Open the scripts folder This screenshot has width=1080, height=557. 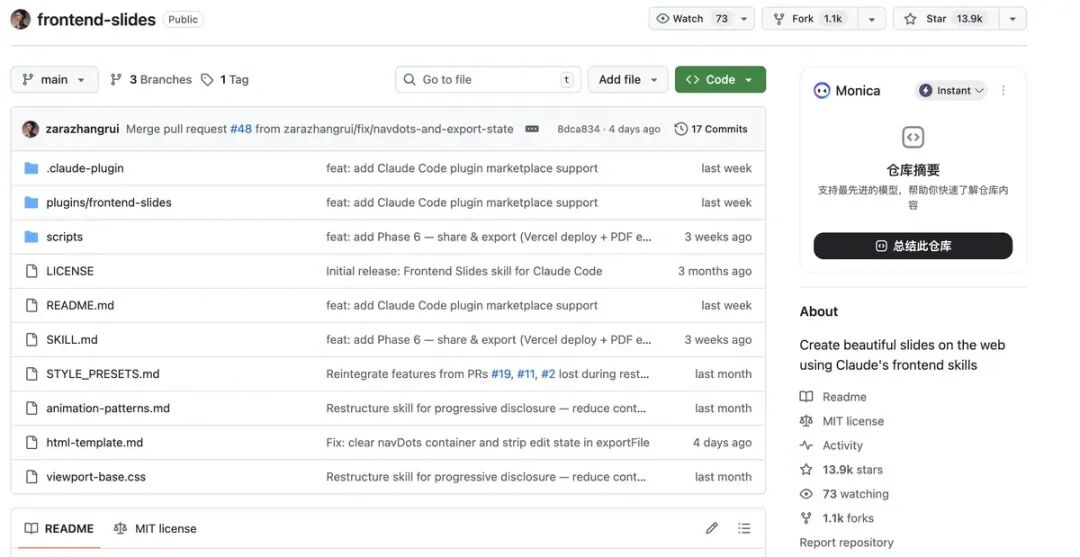click(64, 237)
